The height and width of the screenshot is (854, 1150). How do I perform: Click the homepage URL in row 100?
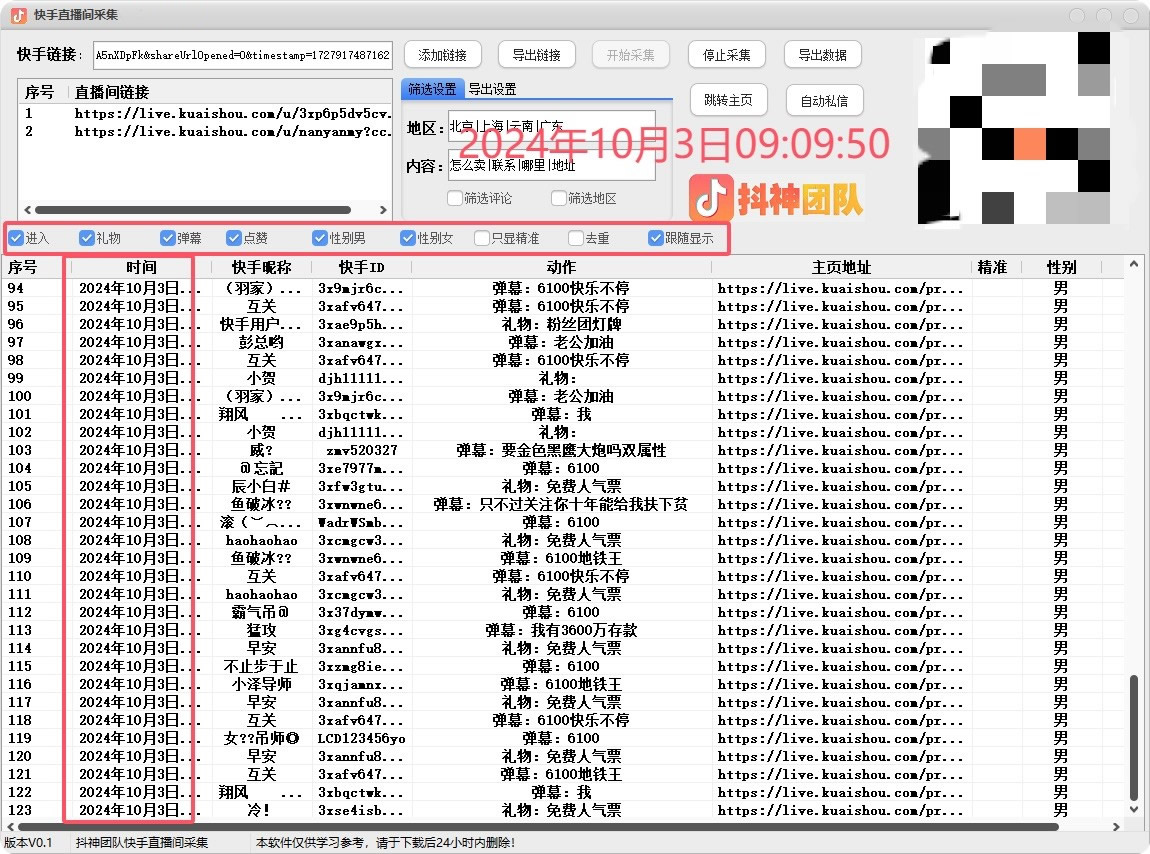[840, 397]
